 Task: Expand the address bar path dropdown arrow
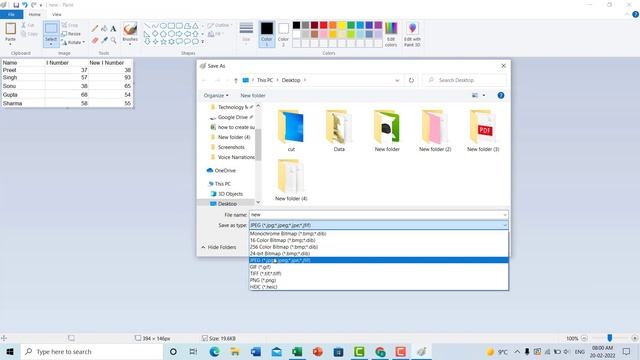(x=397, y=80)
